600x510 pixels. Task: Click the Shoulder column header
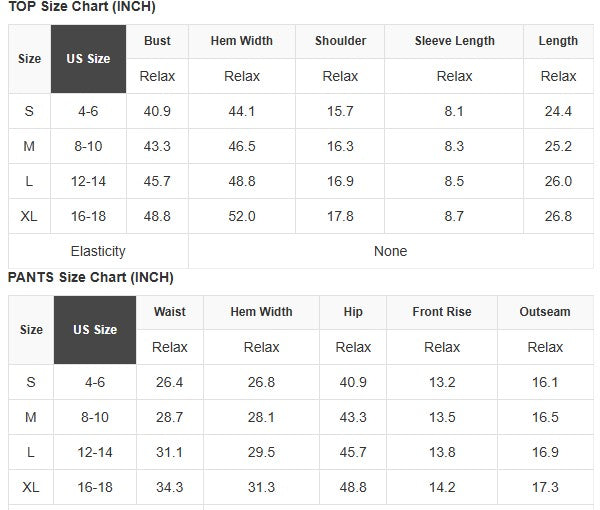pyautogui.click(x=340, y=41)
